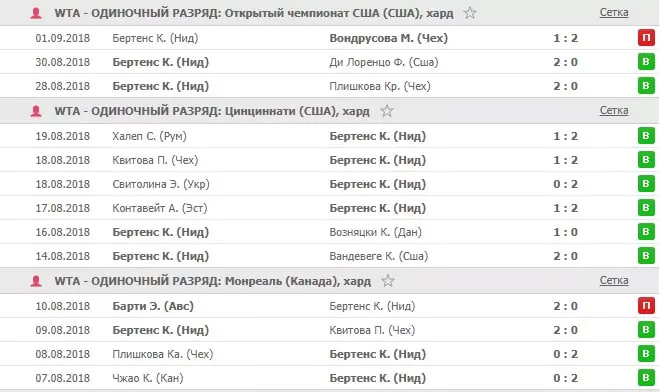The image size is (660, 392).
Task: Open Сетка draw link for Открытый чемпионат США
Action: click(614, 13)
